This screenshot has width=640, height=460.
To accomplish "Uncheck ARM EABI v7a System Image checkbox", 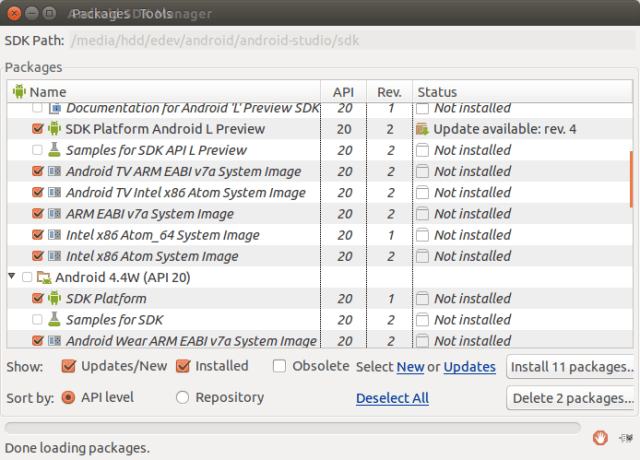I will point(38,213).
